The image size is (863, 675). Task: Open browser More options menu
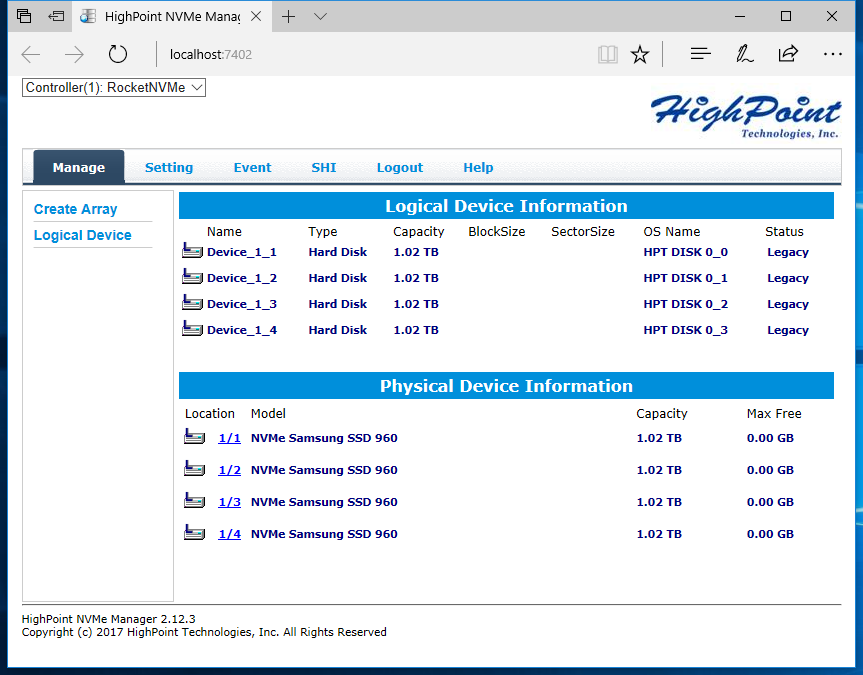[x=833, y=54]
